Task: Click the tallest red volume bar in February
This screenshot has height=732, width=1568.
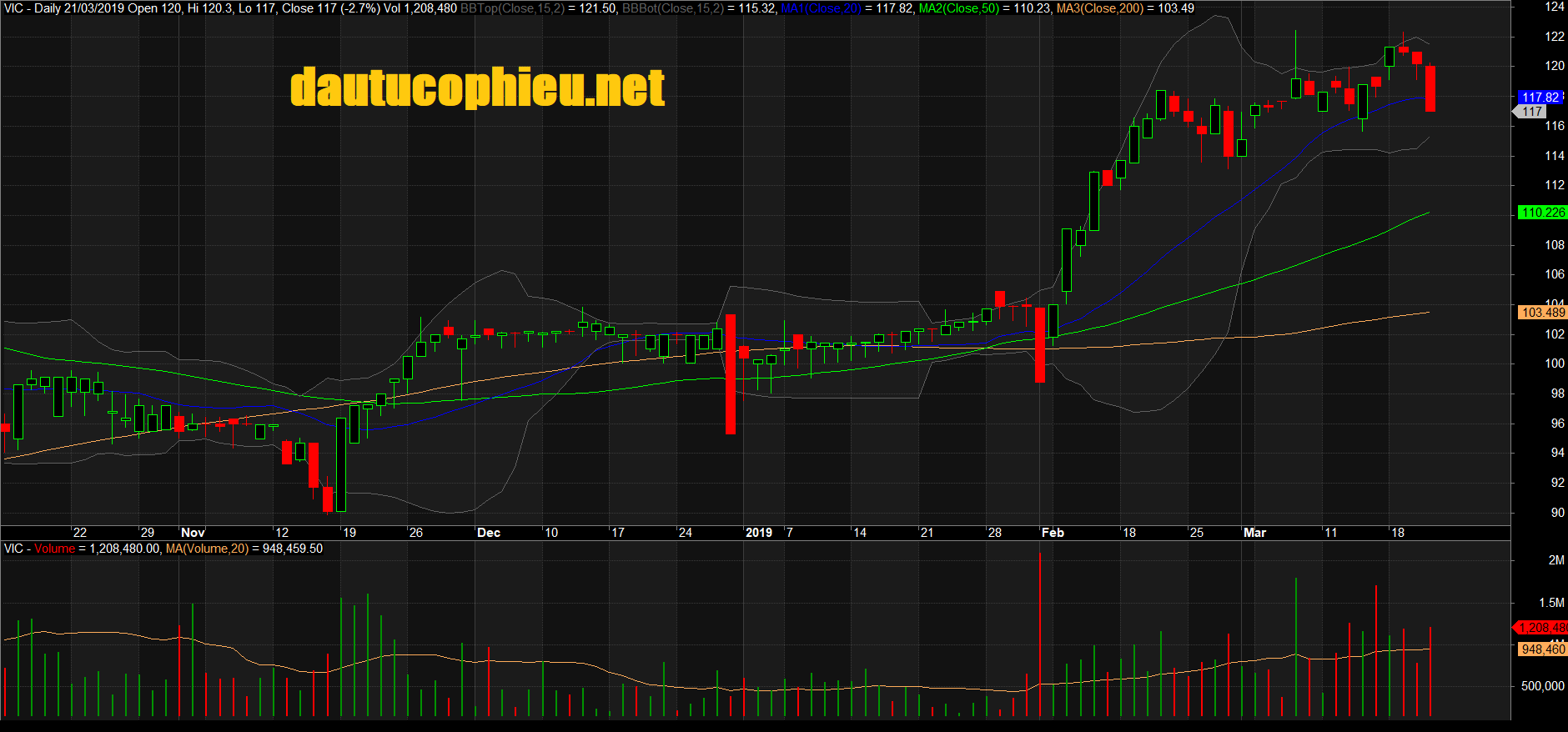Action: [1040, 634]
